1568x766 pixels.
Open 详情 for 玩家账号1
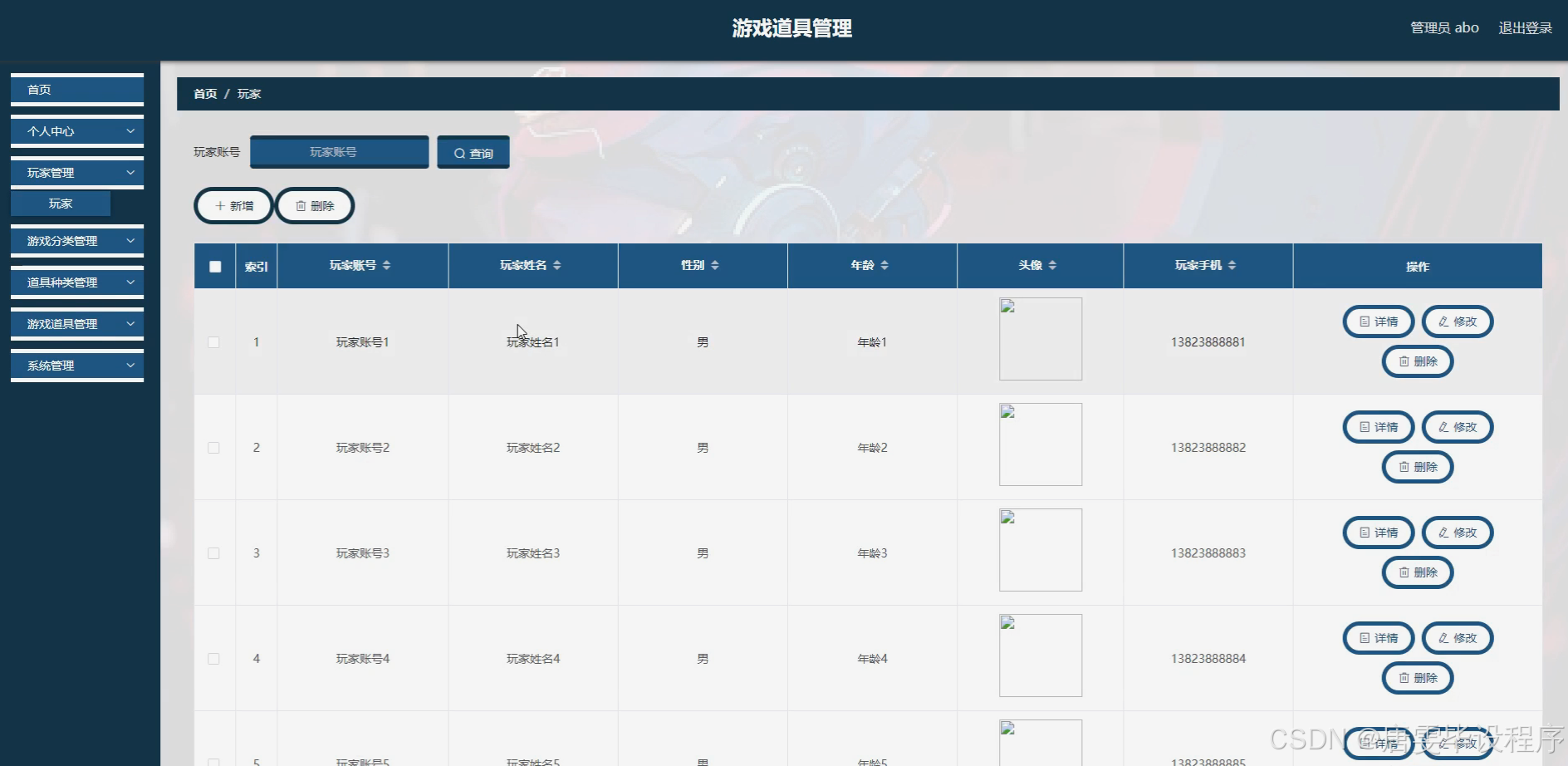[1379, 322]
